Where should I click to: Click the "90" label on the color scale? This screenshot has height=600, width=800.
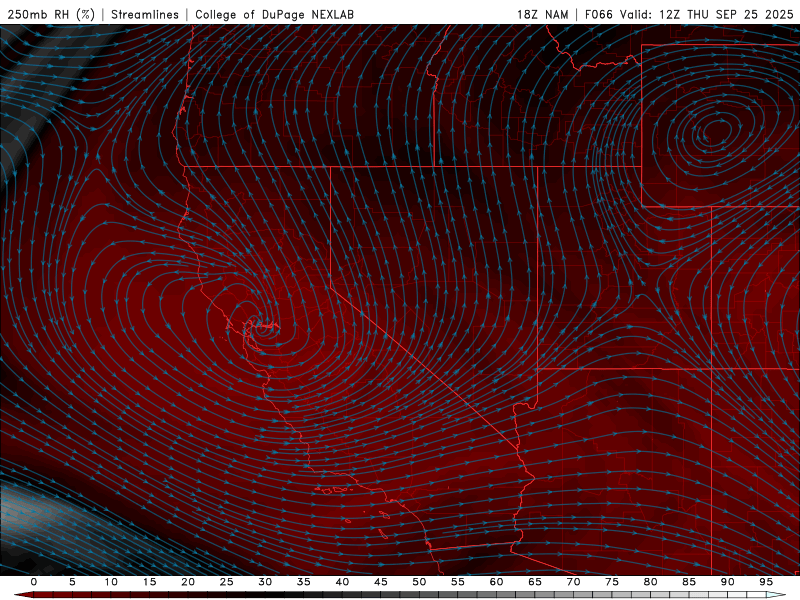pyautogui.click(x=727, y=582)
